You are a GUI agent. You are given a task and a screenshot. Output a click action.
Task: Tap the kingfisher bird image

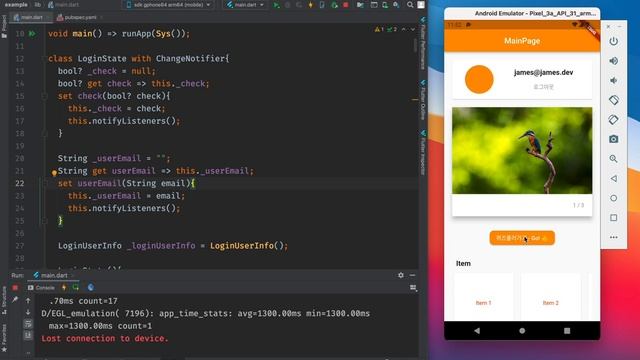coord(522,151)
